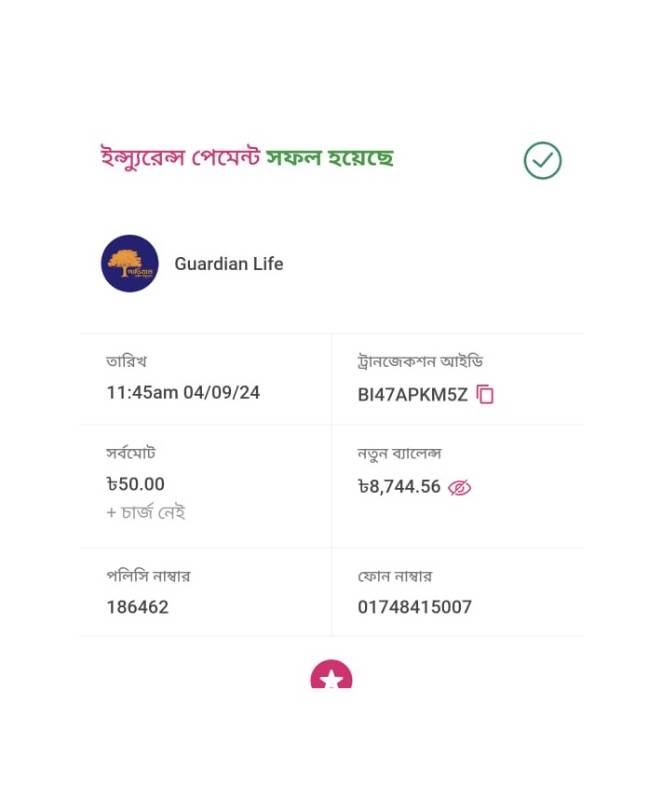
Task: Tap the pink star button at bottom
Action: 331,674
